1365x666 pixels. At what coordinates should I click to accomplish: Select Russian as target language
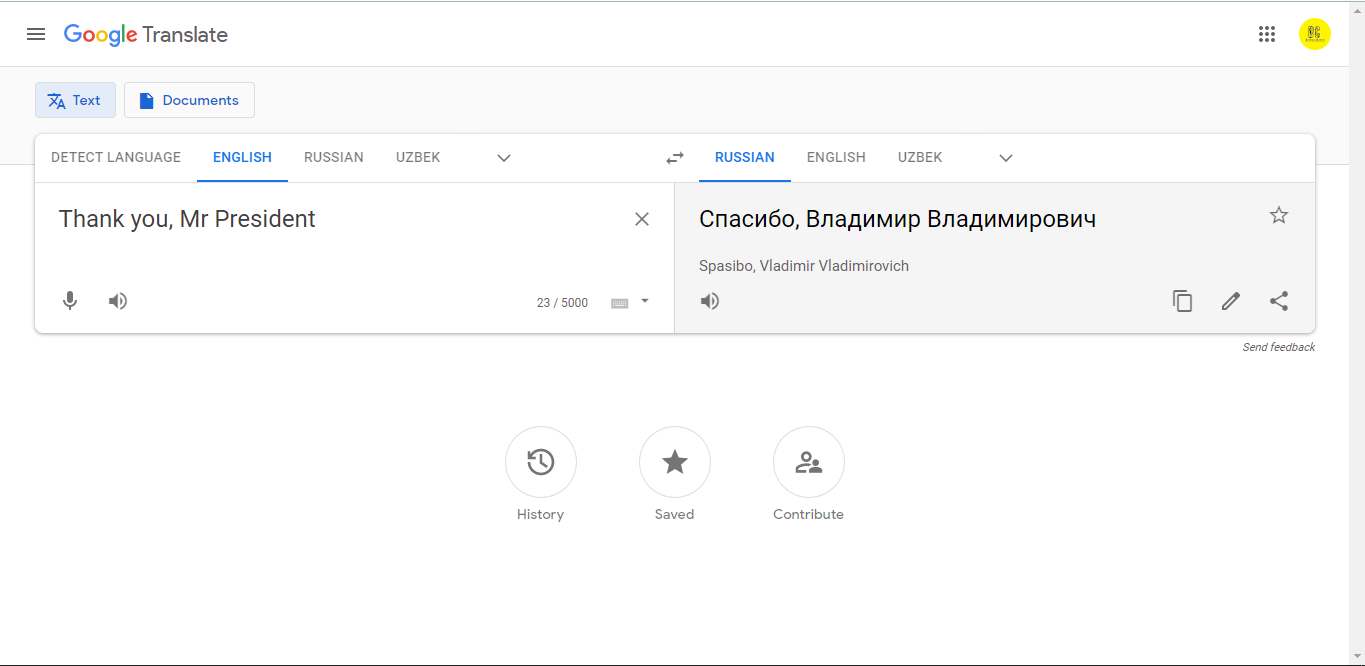[x=745, y=158]
